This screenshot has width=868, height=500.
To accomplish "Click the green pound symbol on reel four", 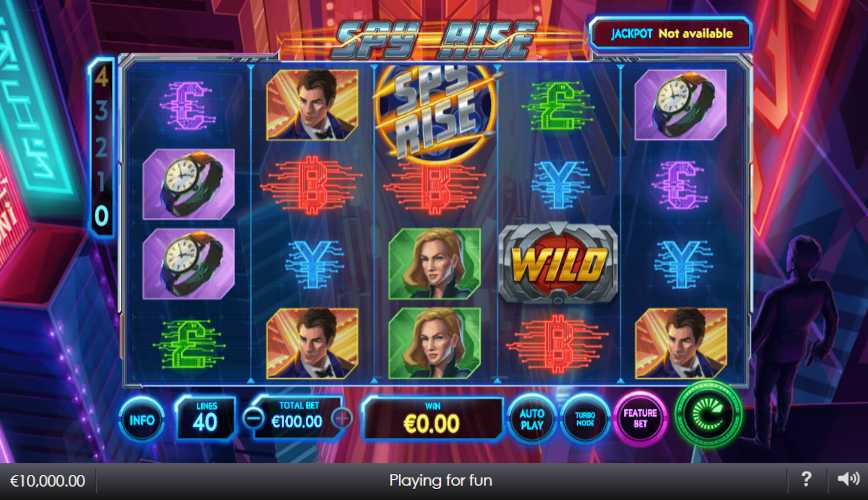I will 558,105.
